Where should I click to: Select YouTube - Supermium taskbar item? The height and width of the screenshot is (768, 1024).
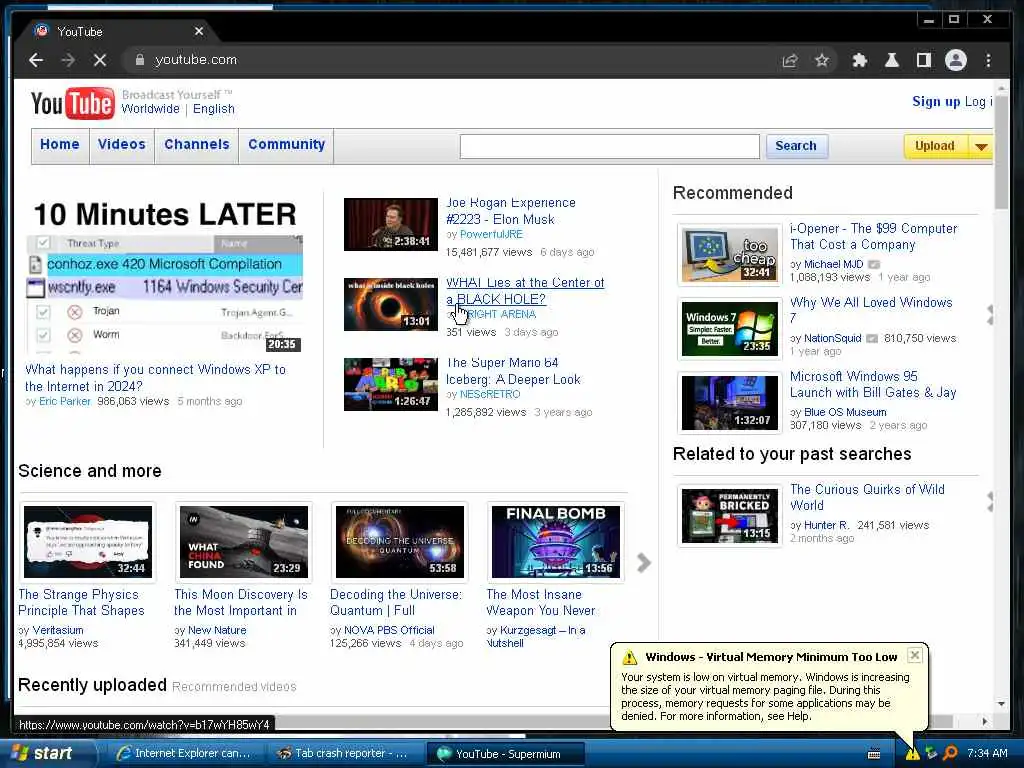tap(504, 754)
